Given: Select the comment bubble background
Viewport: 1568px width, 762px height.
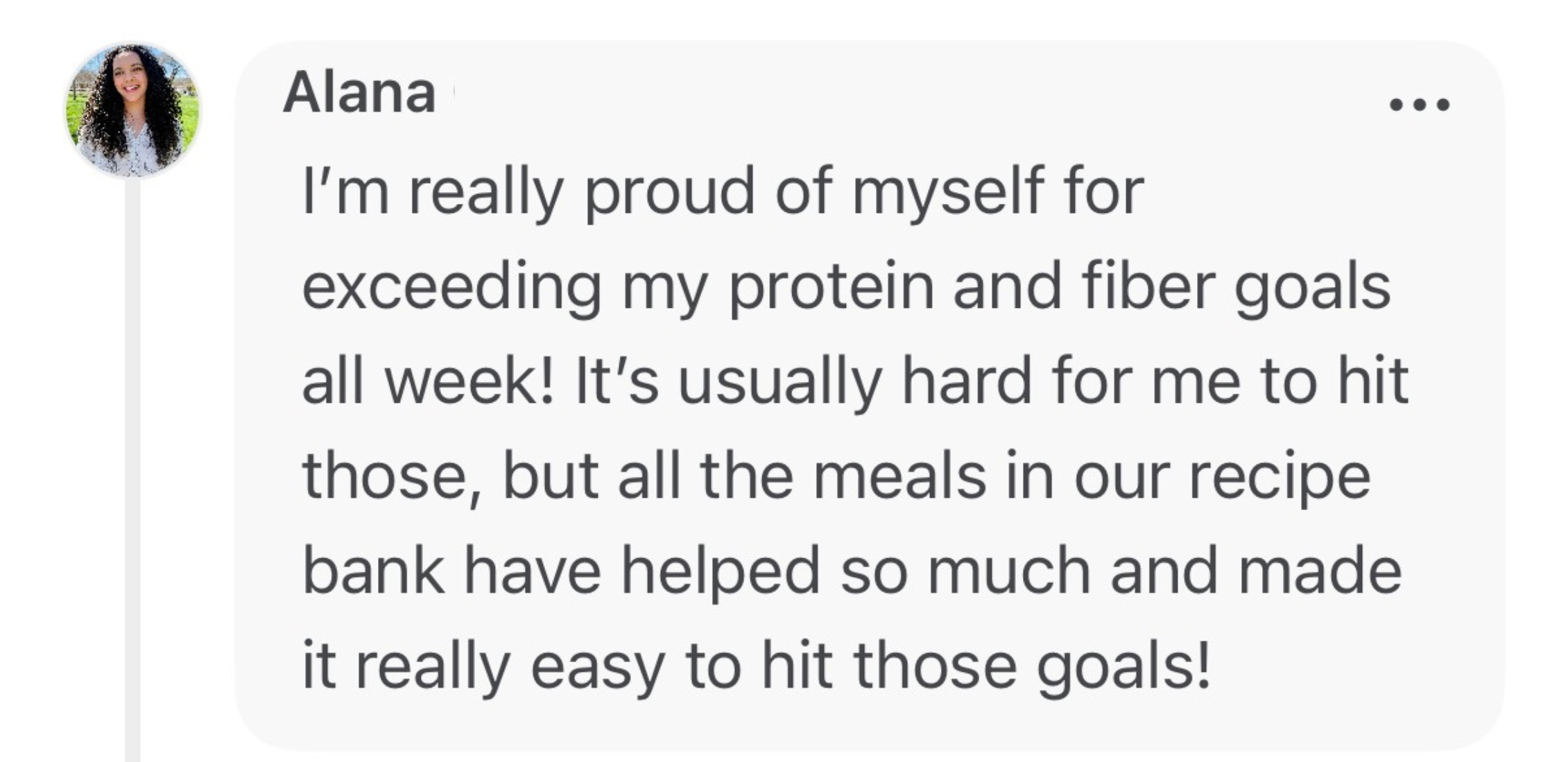Looking at the screenshot, I should pyautogui.click(x=870, y=395).
